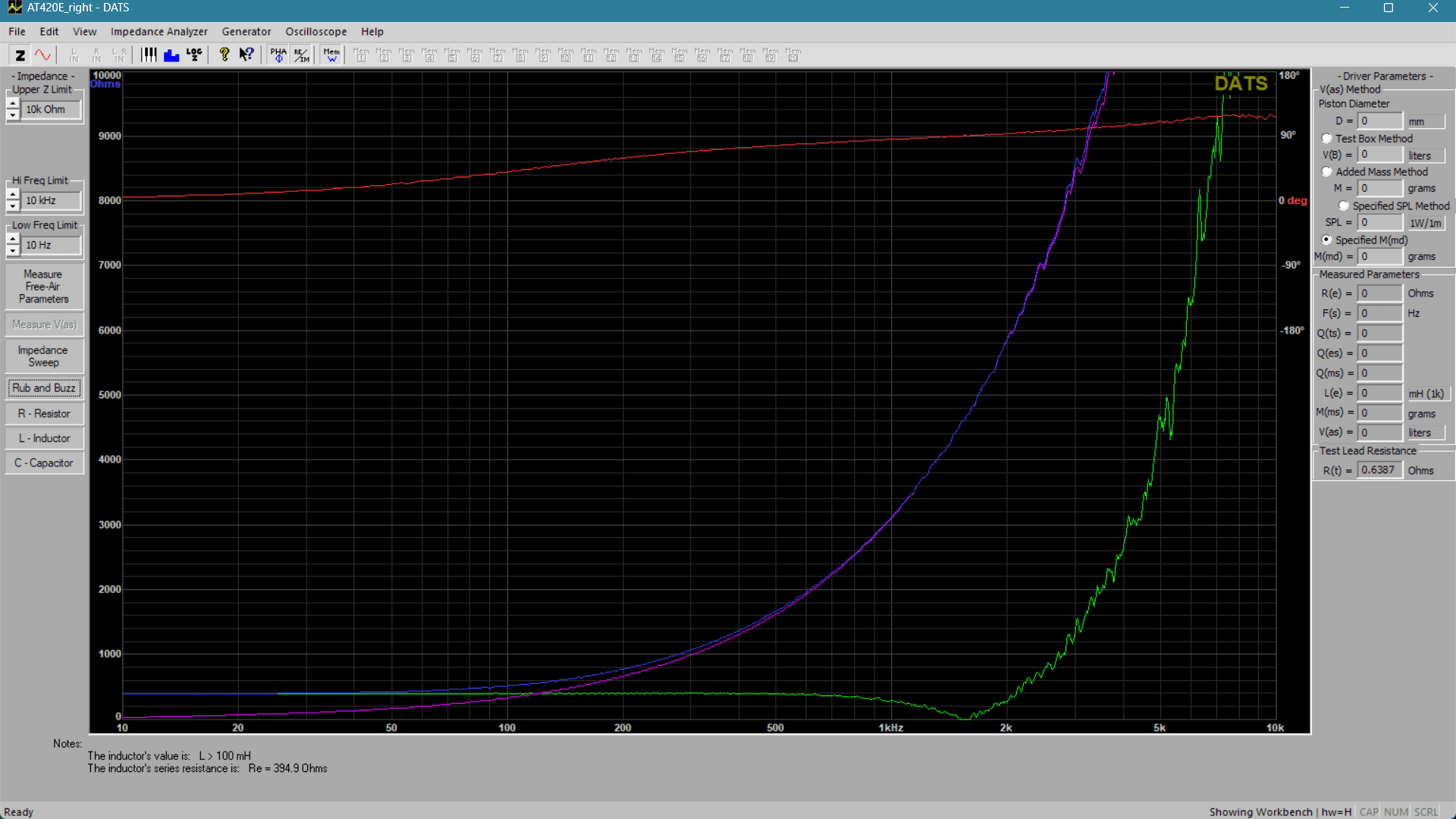Open the View menu

84,32
